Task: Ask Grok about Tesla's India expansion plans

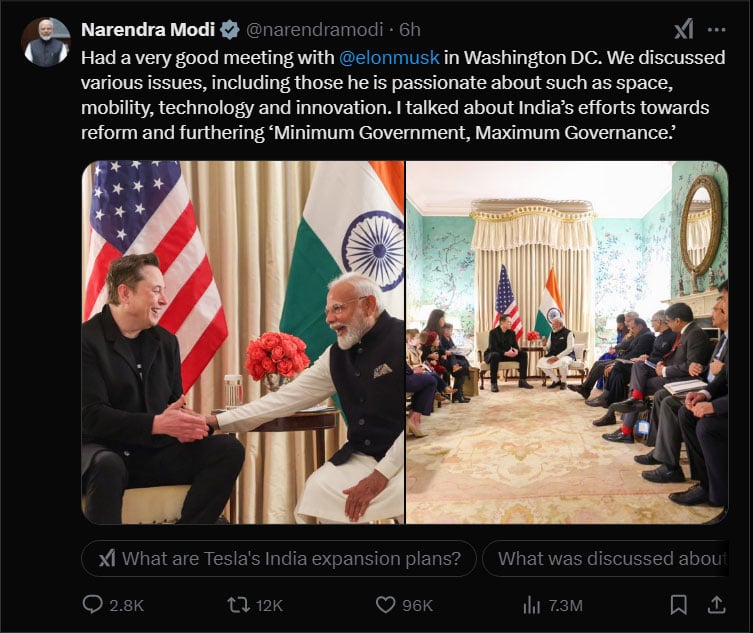Action: click(x=279, y=559)
